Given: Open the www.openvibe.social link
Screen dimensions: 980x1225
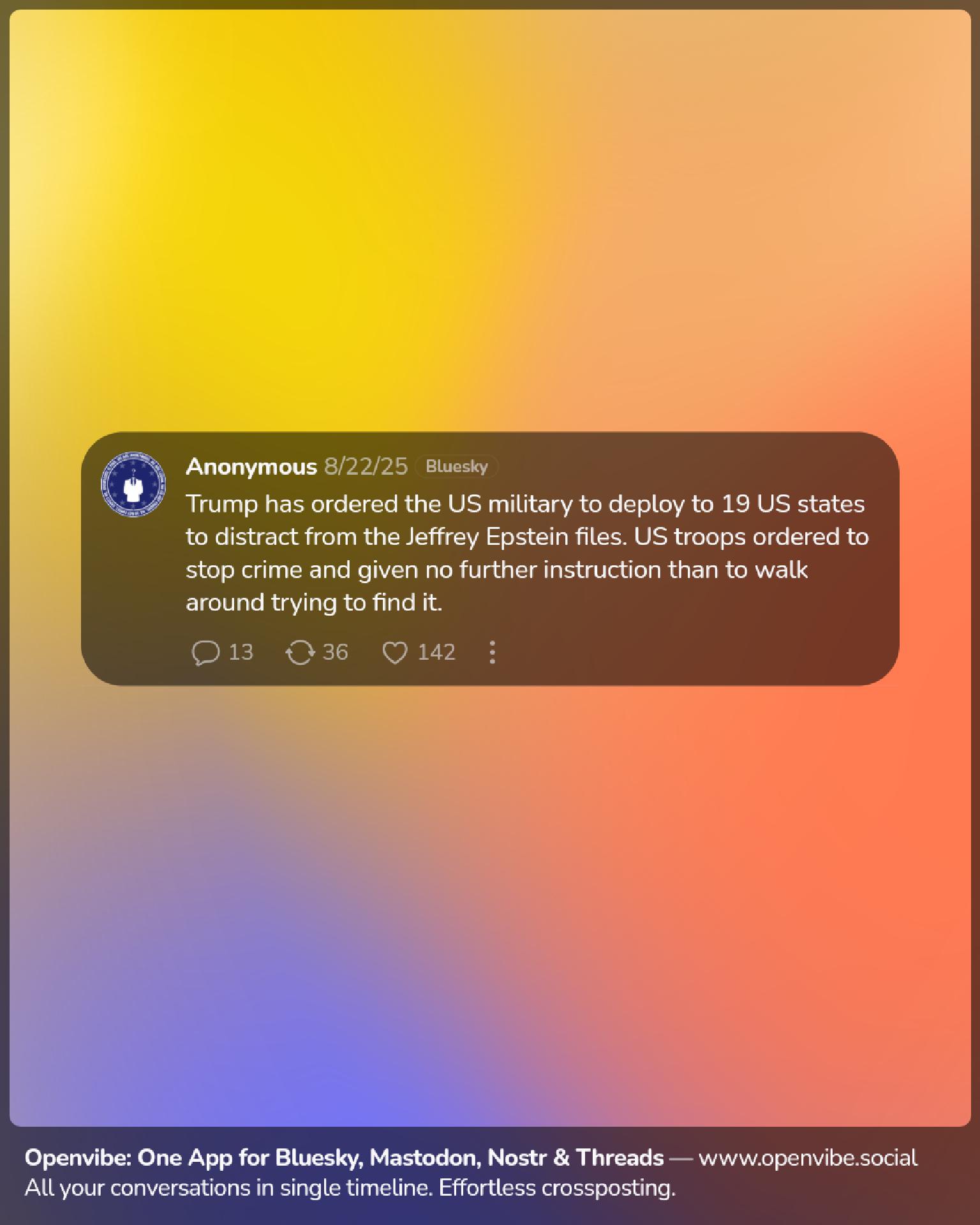Looking at the screenshot, I should (808, 1157).
